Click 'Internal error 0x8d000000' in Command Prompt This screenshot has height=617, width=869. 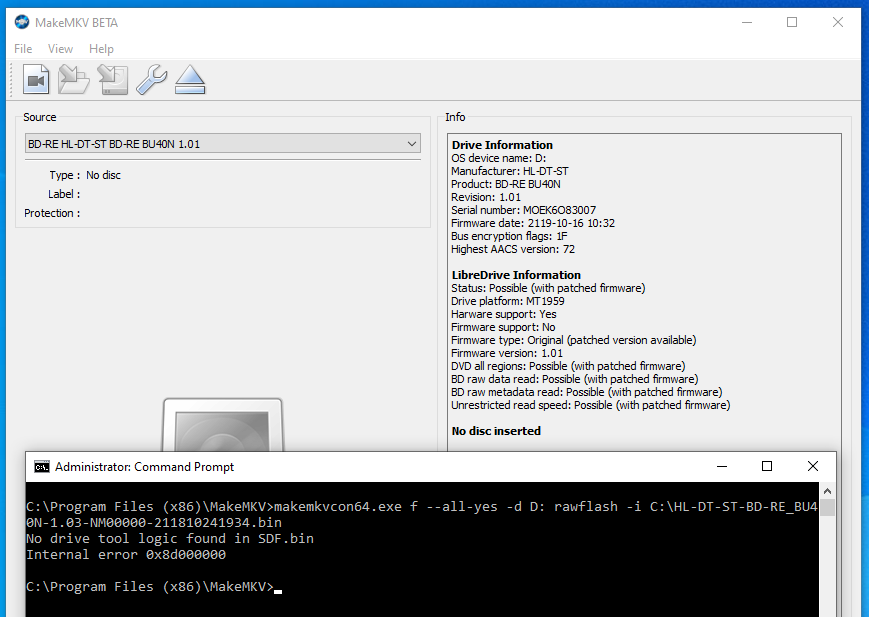pyautogui.click(x=126, y=554)
